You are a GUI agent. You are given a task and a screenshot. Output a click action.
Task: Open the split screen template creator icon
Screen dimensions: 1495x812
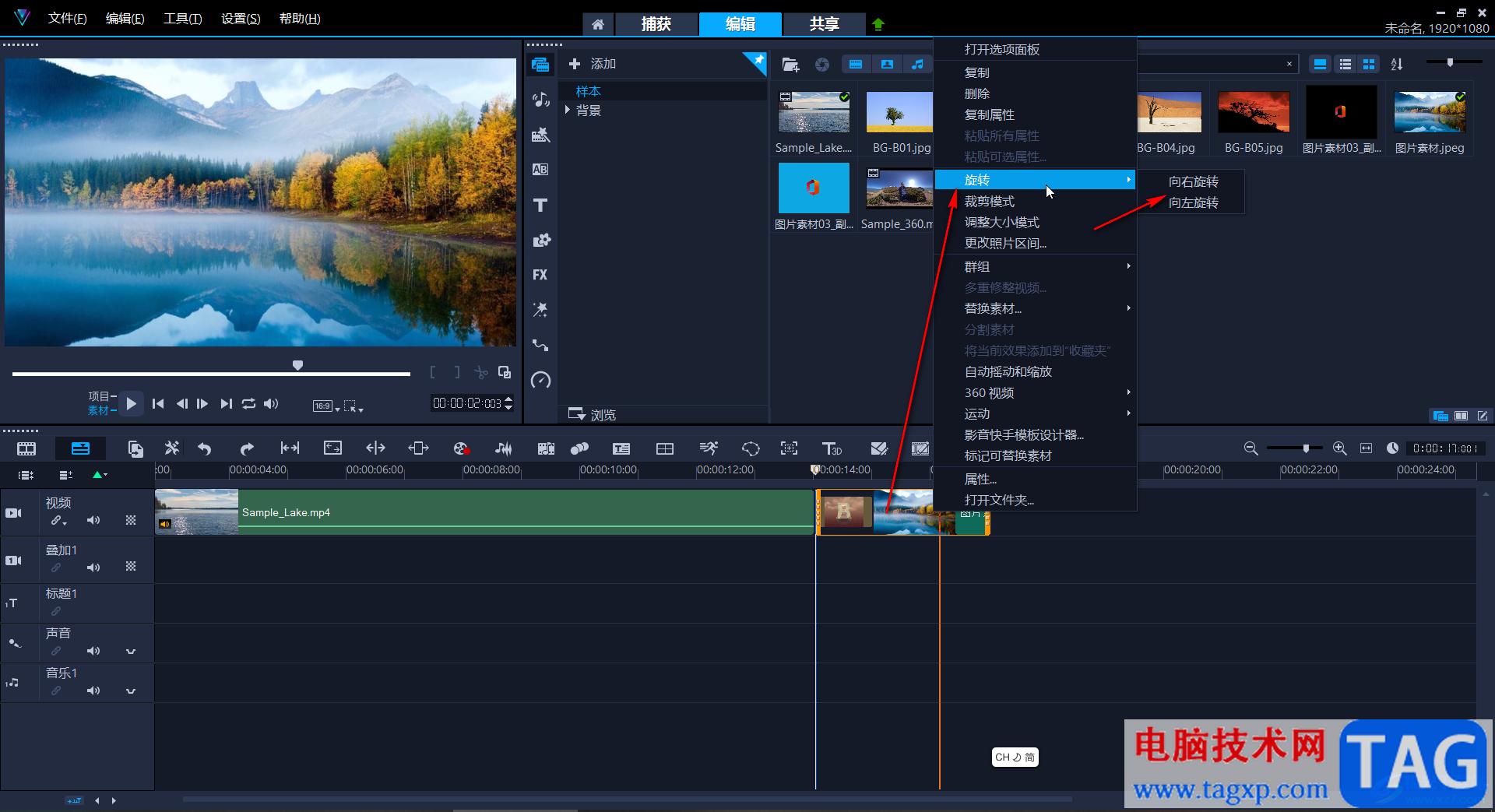click(665, 448)
